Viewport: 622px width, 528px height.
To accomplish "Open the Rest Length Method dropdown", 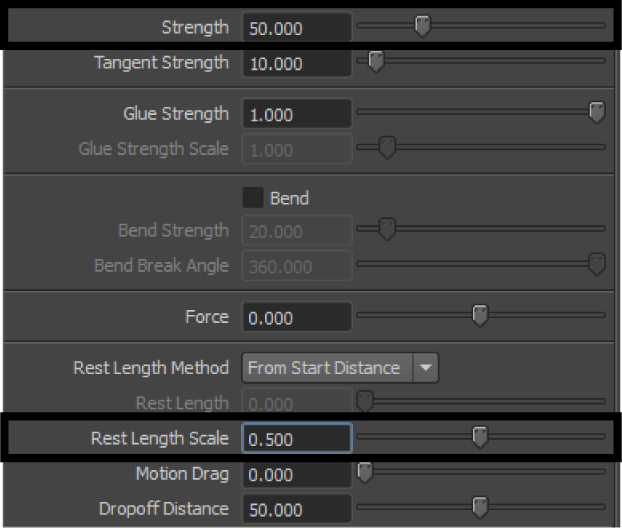I will (x=339, y=368).
